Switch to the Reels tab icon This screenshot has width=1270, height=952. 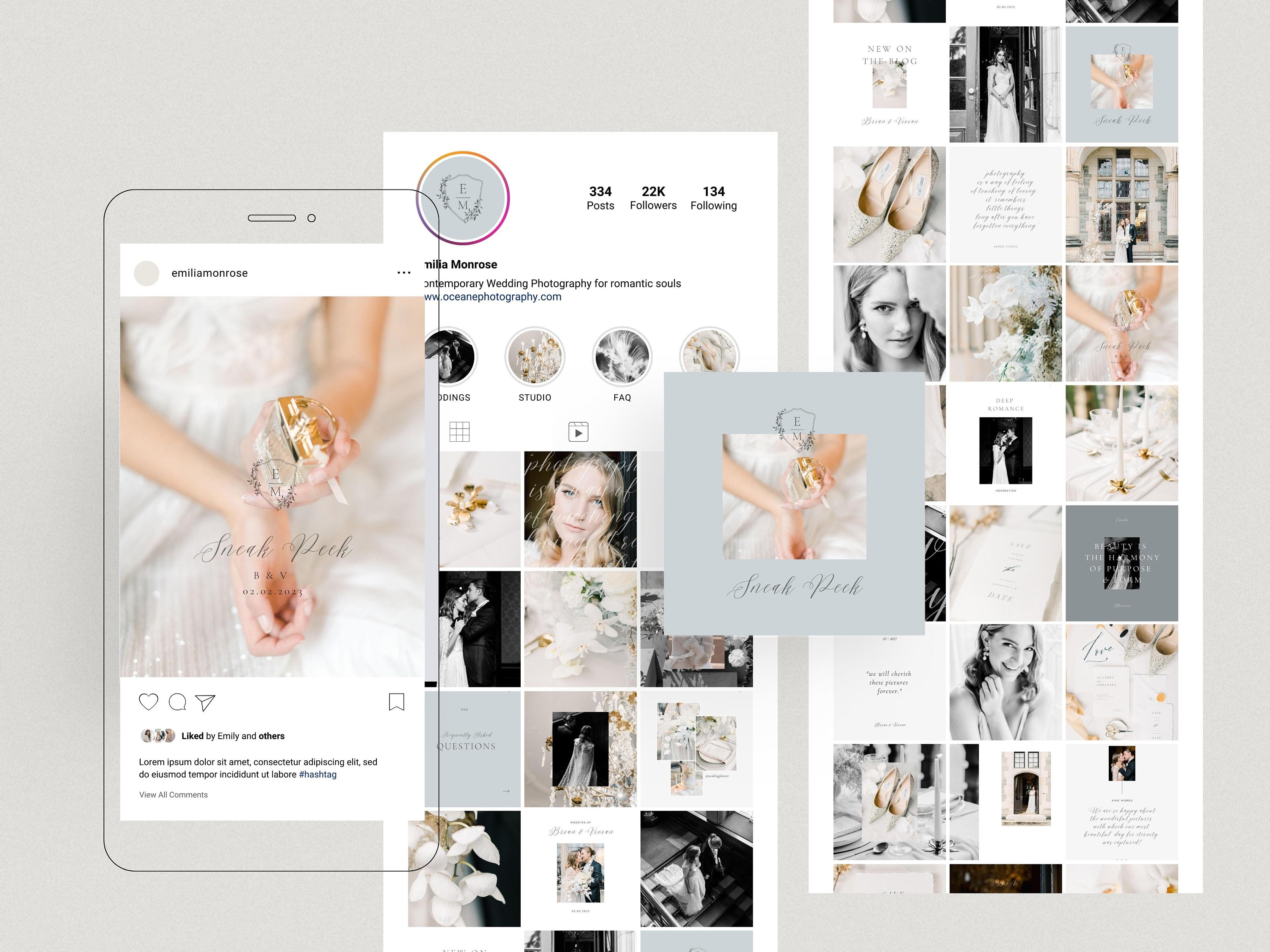pos(578,432)
